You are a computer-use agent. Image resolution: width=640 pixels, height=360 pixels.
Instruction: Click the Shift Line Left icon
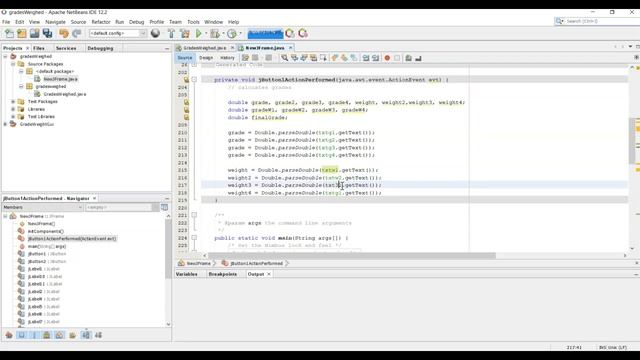(366, 58)
